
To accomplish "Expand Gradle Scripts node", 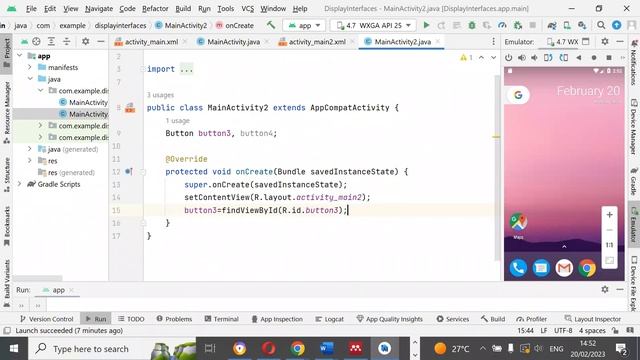I will (20, 184).
